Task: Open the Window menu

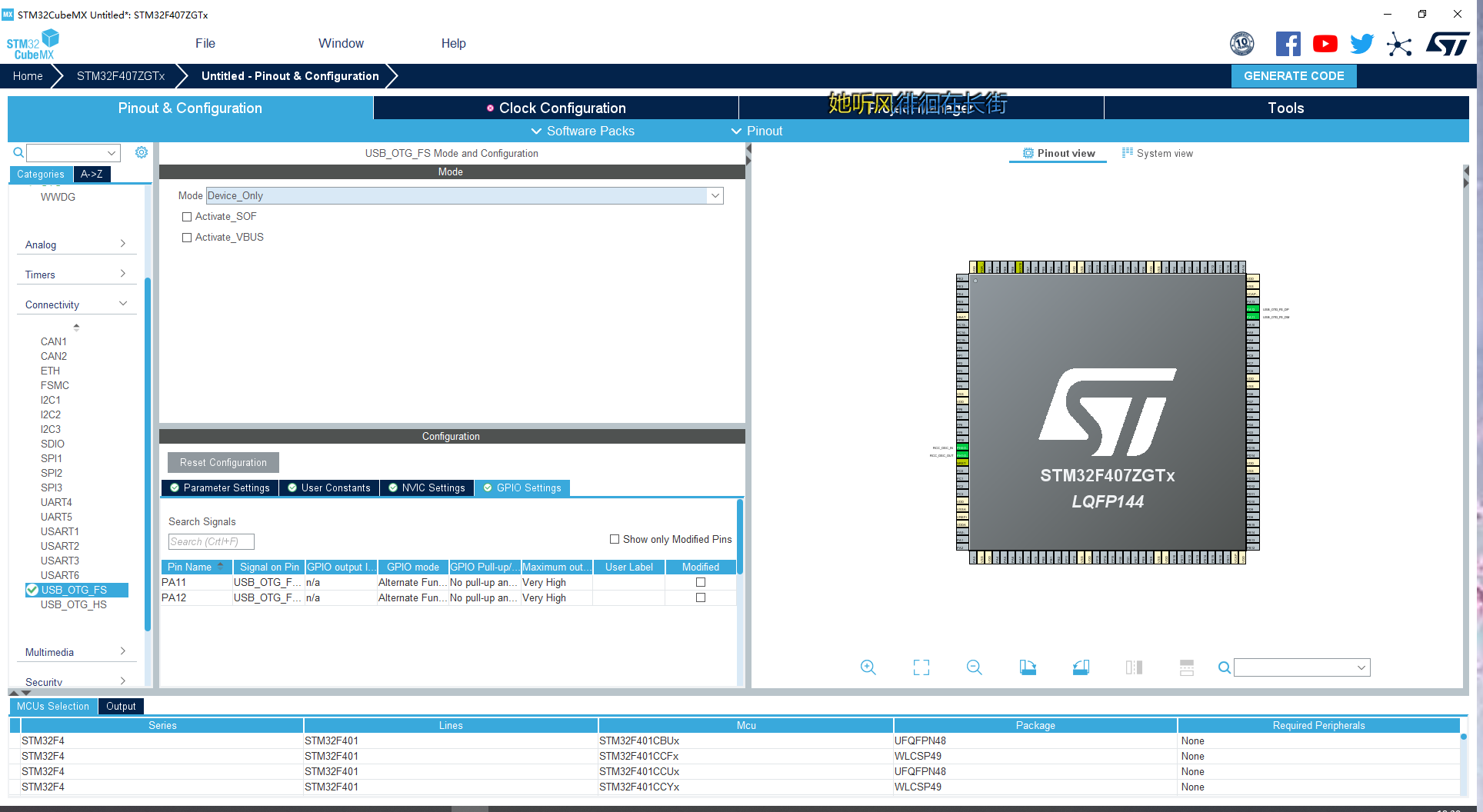Action: coord(341,43)
